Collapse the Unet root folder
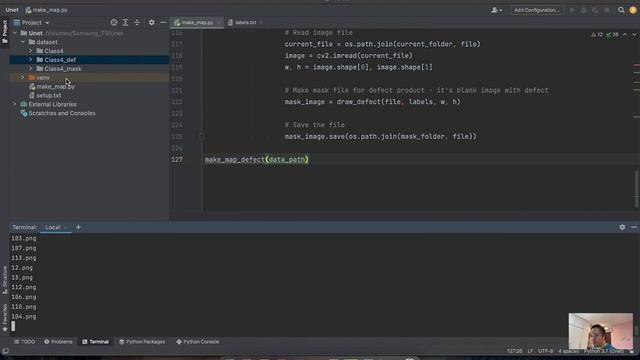The image size is (640, 360). click(15, 33)
